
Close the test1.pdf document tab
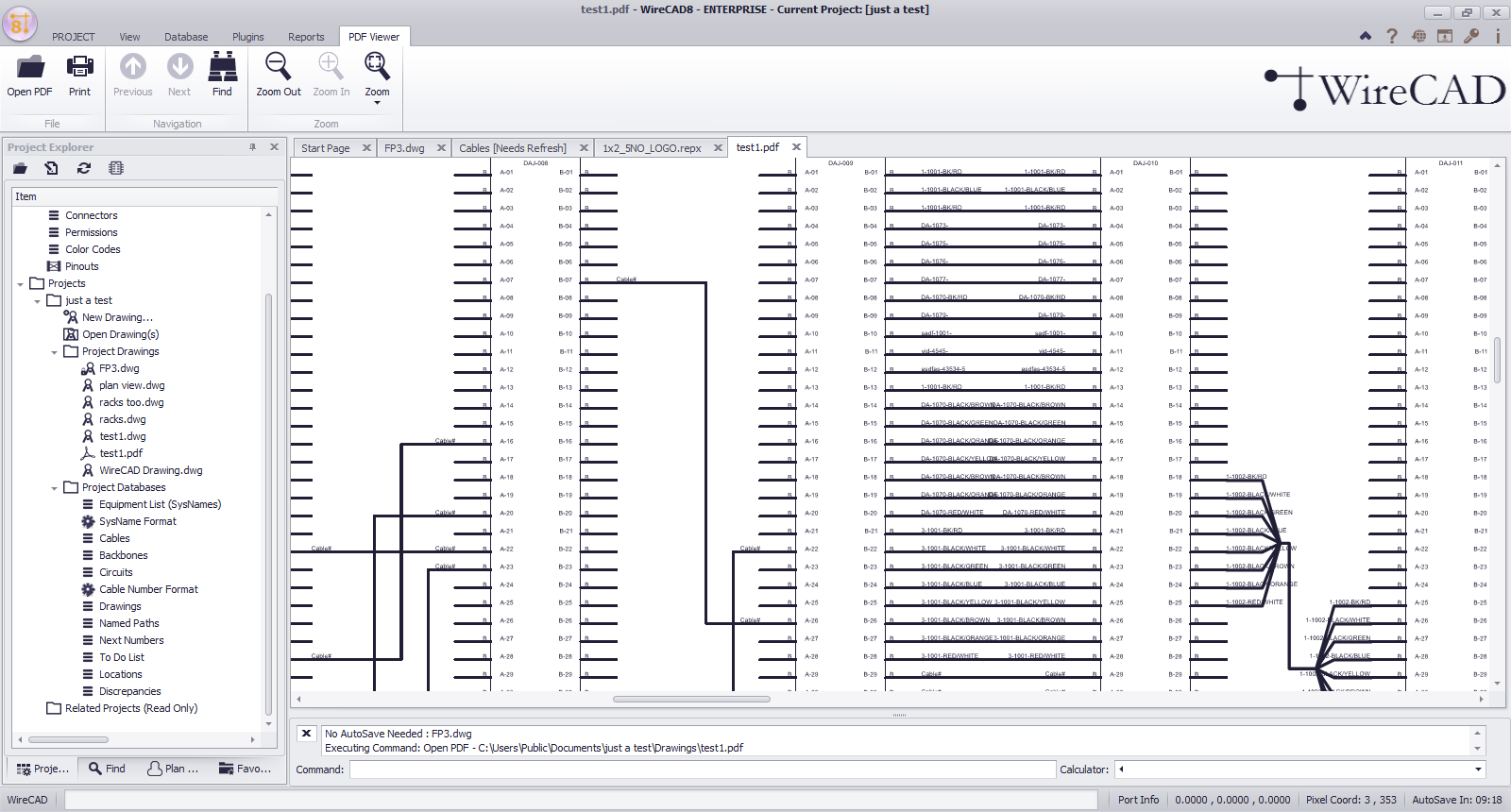(x=796, y=147)
